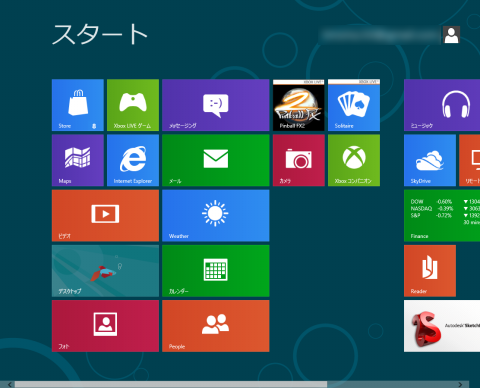Open the Music headphones tile
Image resolution: width=480 pixels, height=388 pixels.
tap(442, 105)
